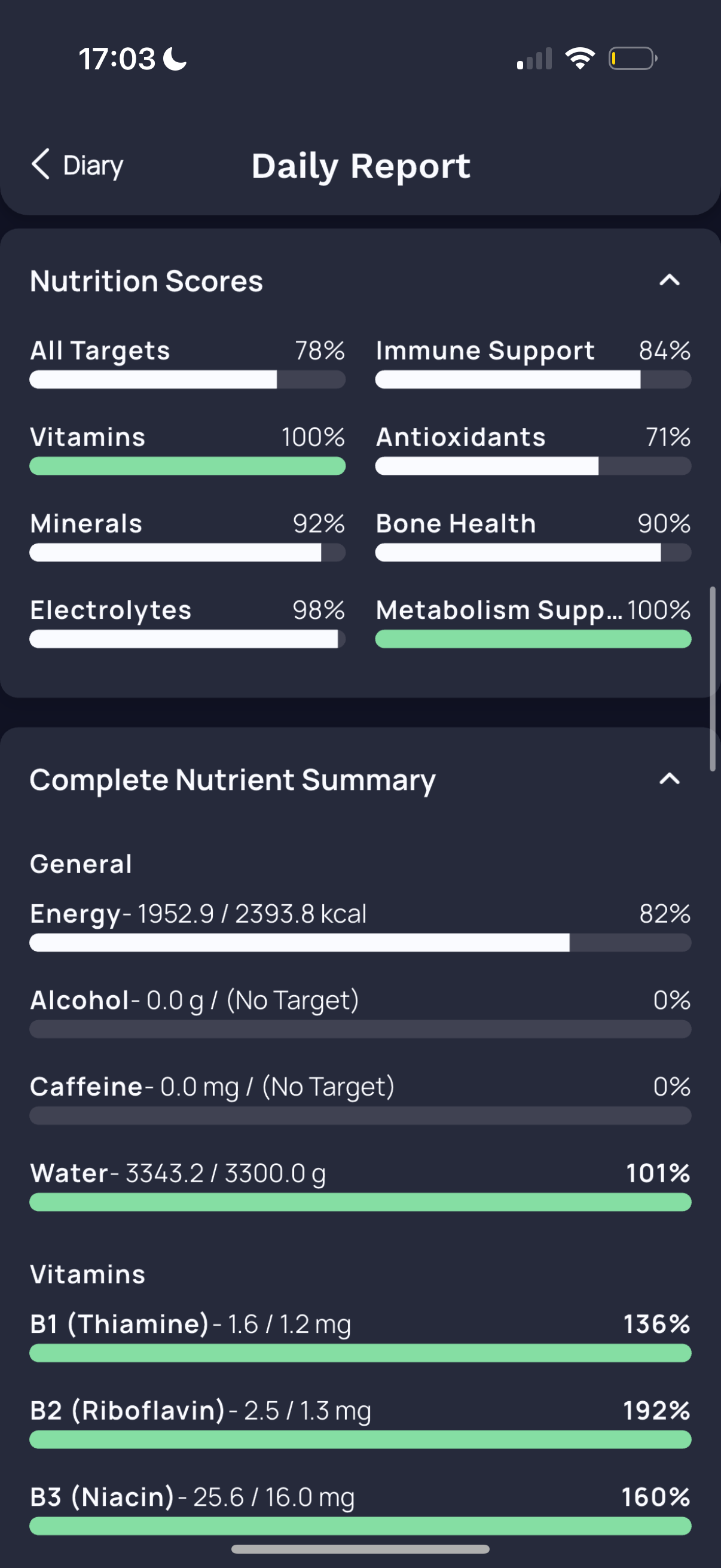Collapse the Complete Nutrient Summary section
The height and width of the screenshot is (1568, 721).
pyautogui.click(x=669, y=779)
